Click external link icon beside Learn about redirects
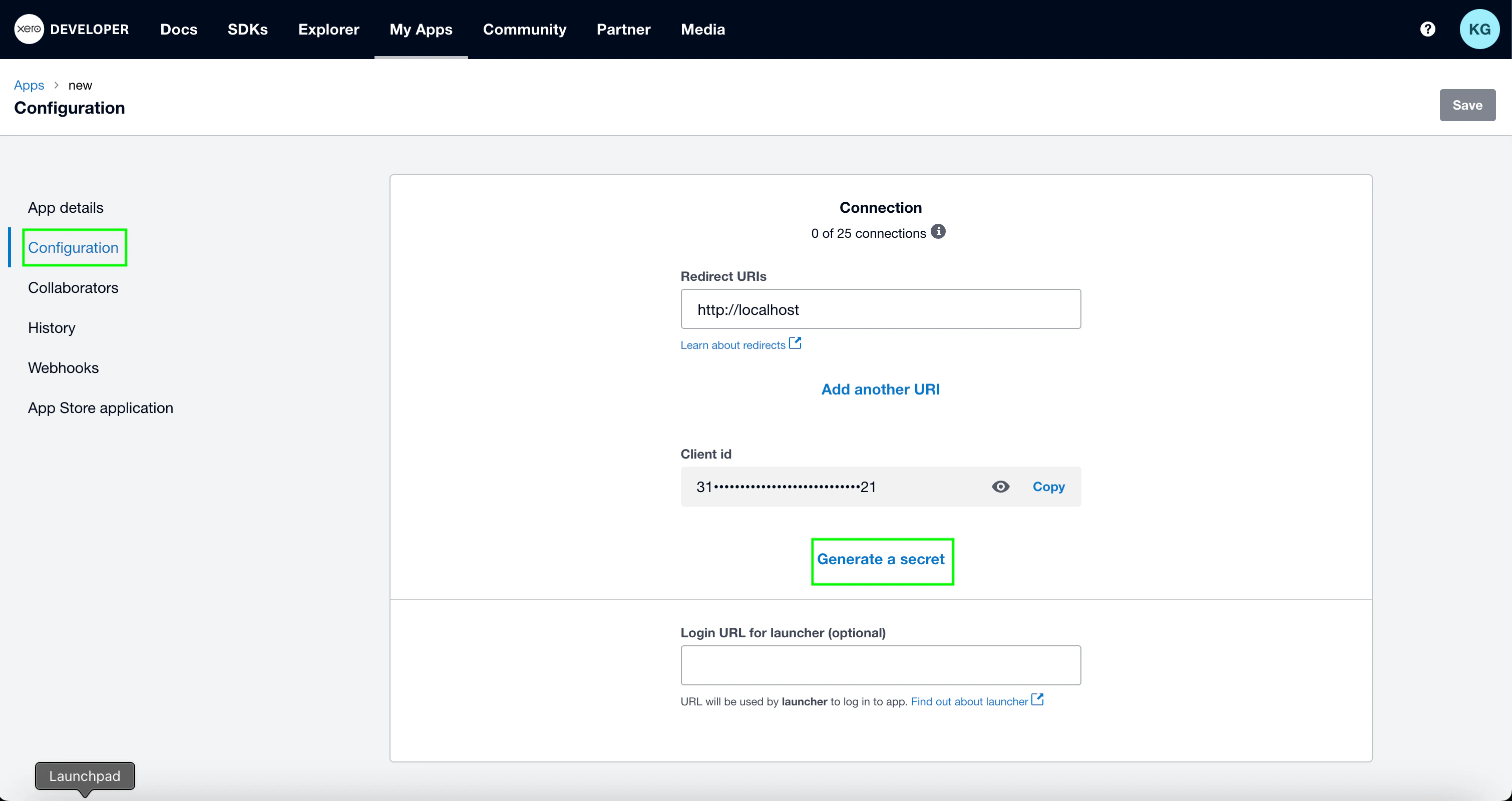This screenshot has width=1512, height=801. (x=795, y=343)
